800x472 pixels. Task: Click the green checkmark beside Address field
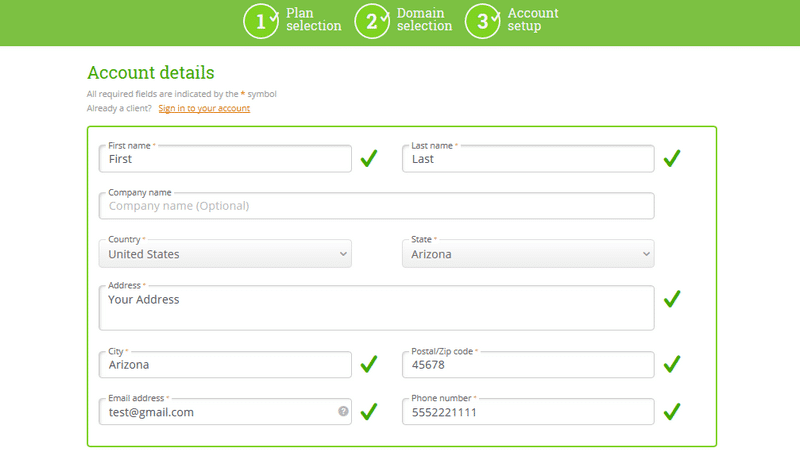(x=672, y=299)
